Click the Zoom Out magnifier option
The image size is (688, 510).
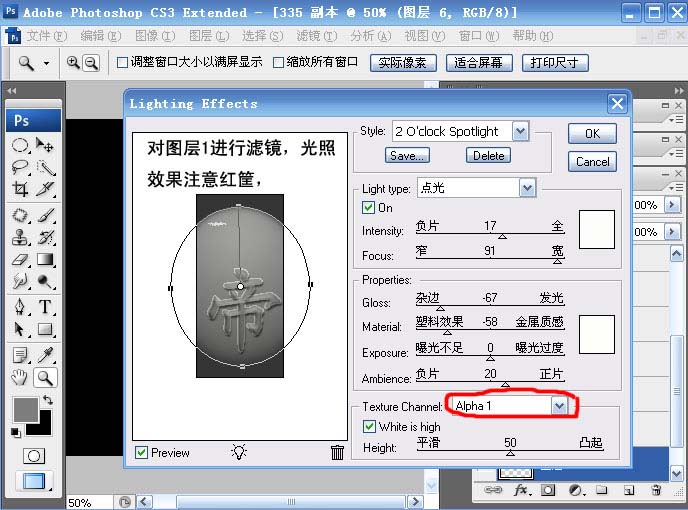(x=91, y=63)
